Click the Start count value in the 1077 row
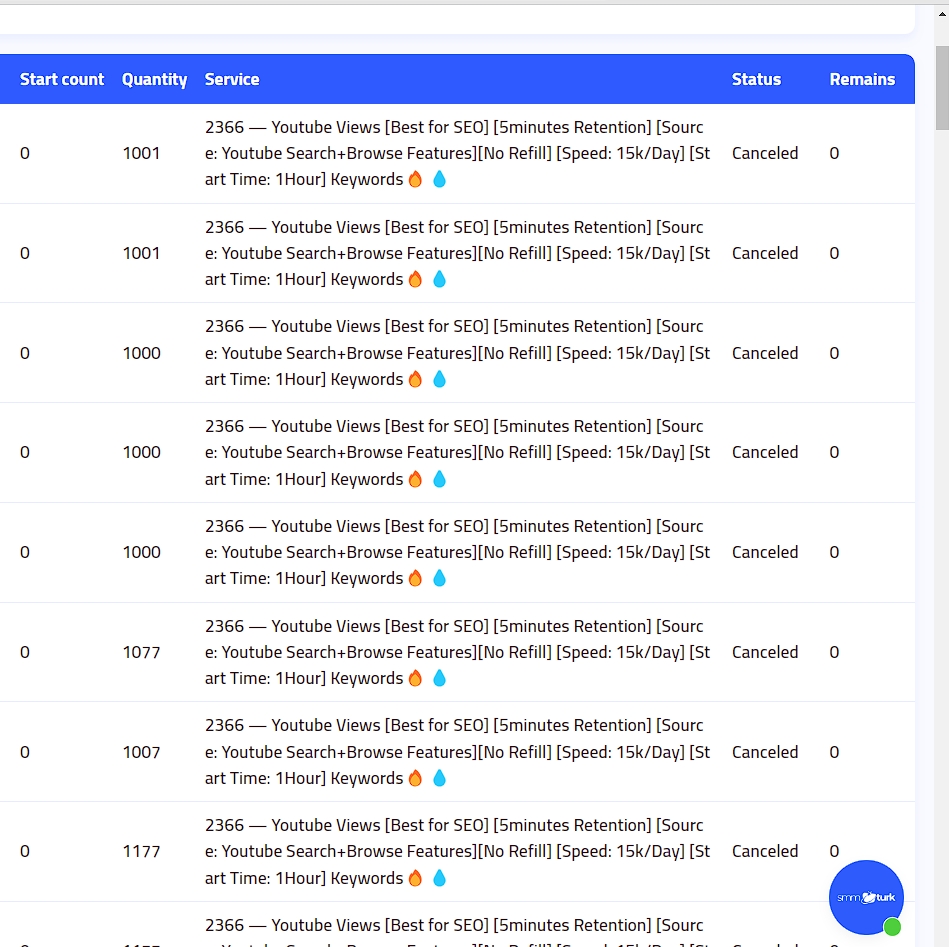The image size is (949, 947). click(x=25, y=652)
